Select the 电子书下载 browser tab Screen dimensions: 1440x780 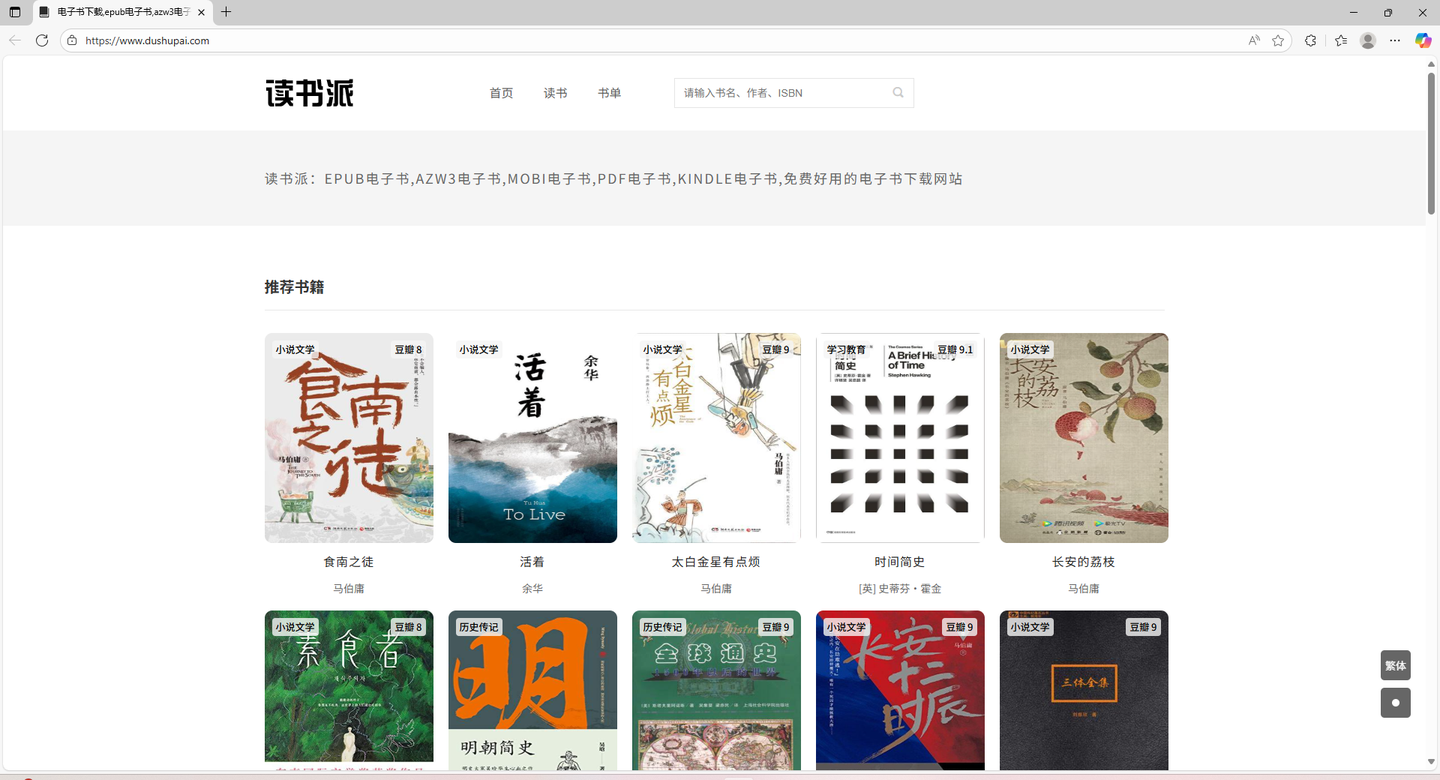click(122, 12)
